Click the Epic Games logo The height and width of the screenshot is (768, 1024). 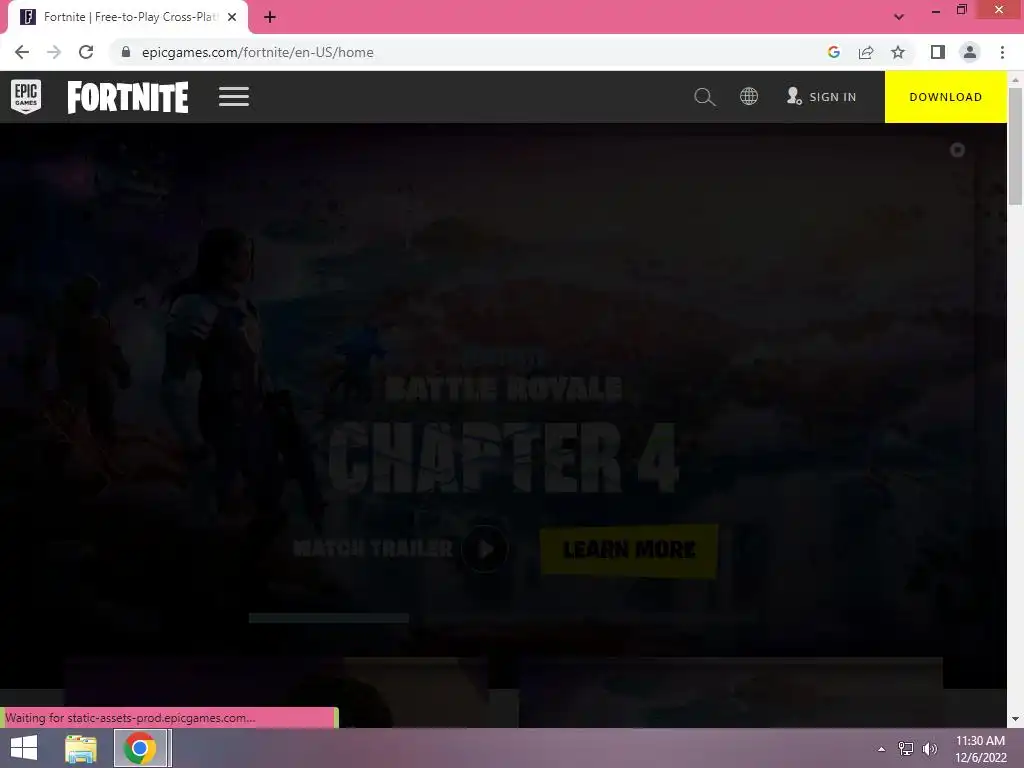pyautogui.click(x=26, y=97)
